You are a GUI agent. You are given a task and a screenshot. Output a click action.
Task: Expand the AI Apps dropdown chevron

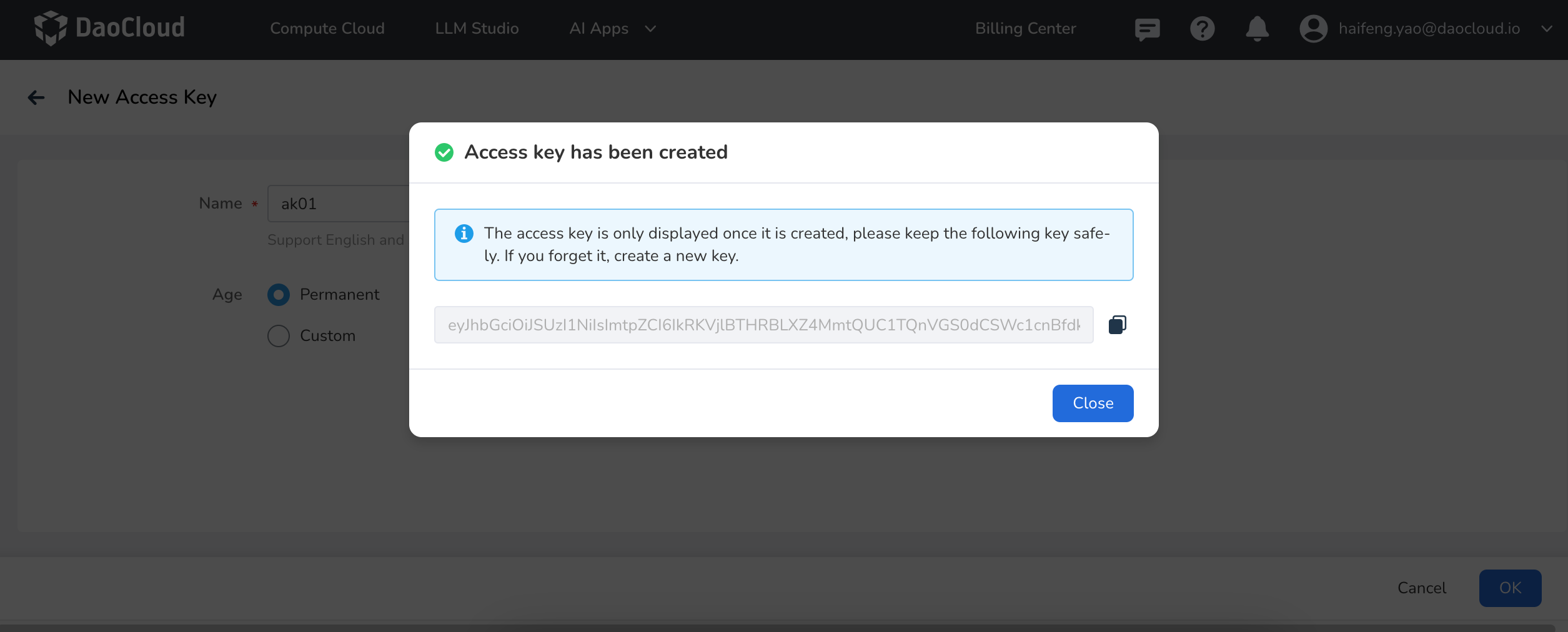(650, 29)
